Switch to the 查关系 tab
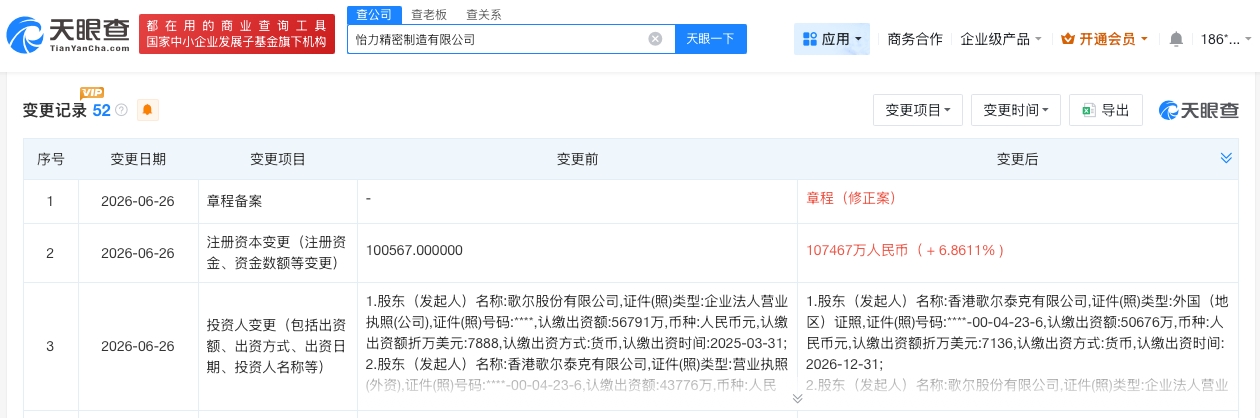Screen dimensions: 1260x418 tap(483, 14)
